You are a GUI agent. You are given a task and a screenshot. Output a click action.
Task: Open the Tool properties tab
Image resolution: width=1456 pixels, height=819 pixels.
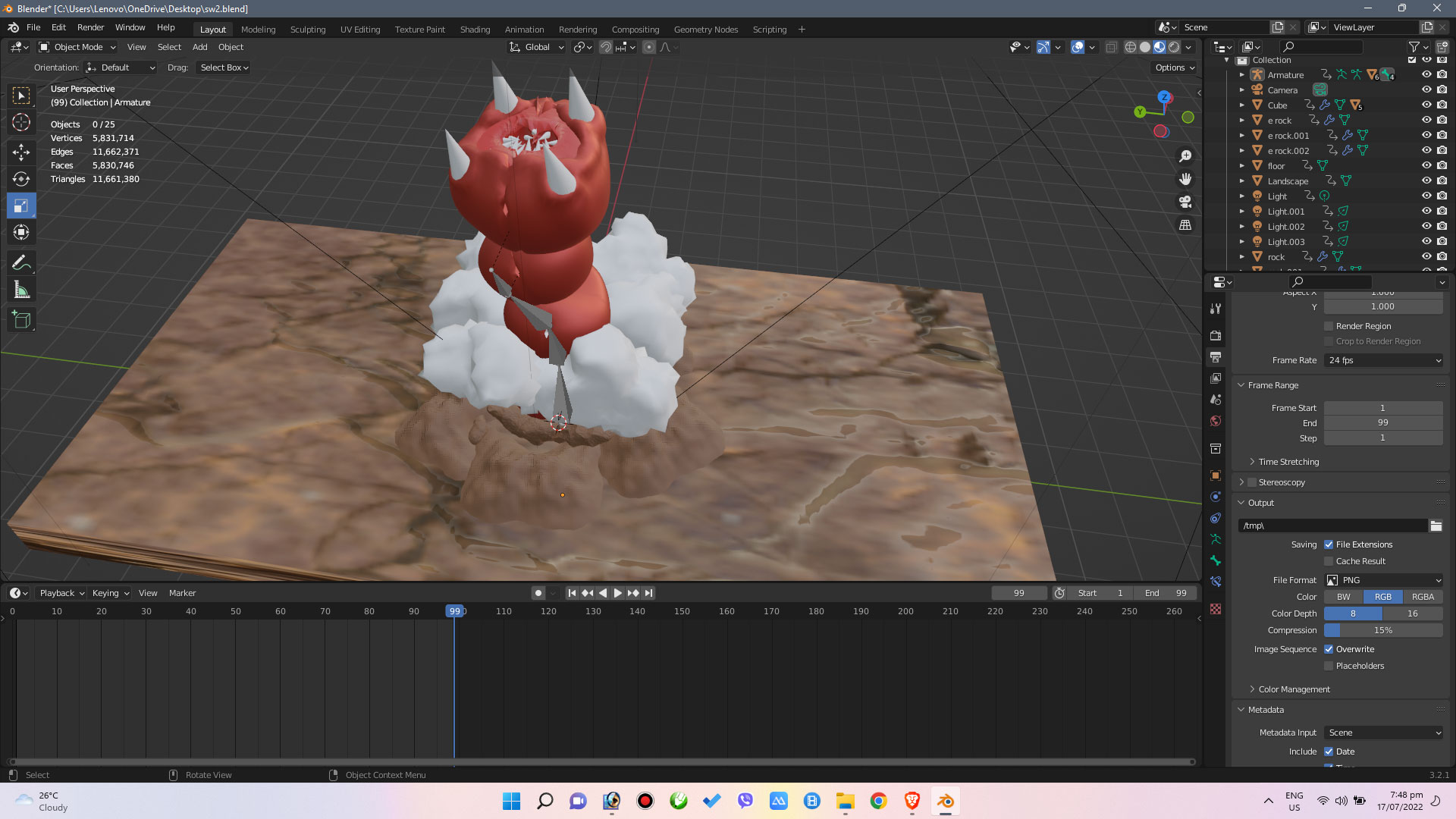coord(1216,309)
